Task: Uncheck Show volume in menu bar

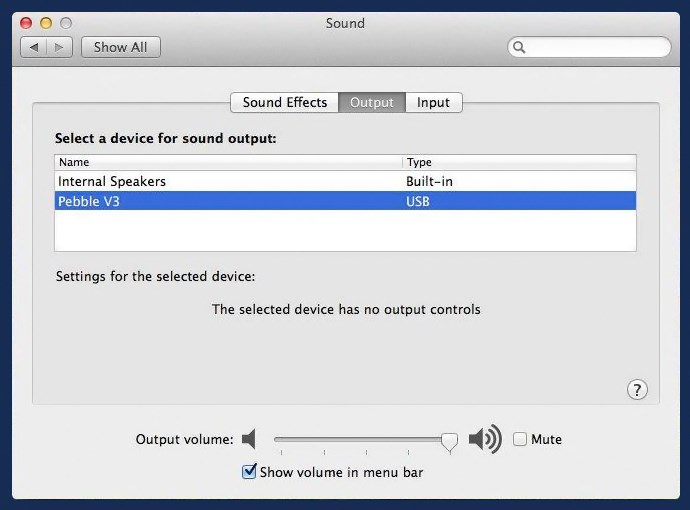Action: pos(250,472)
